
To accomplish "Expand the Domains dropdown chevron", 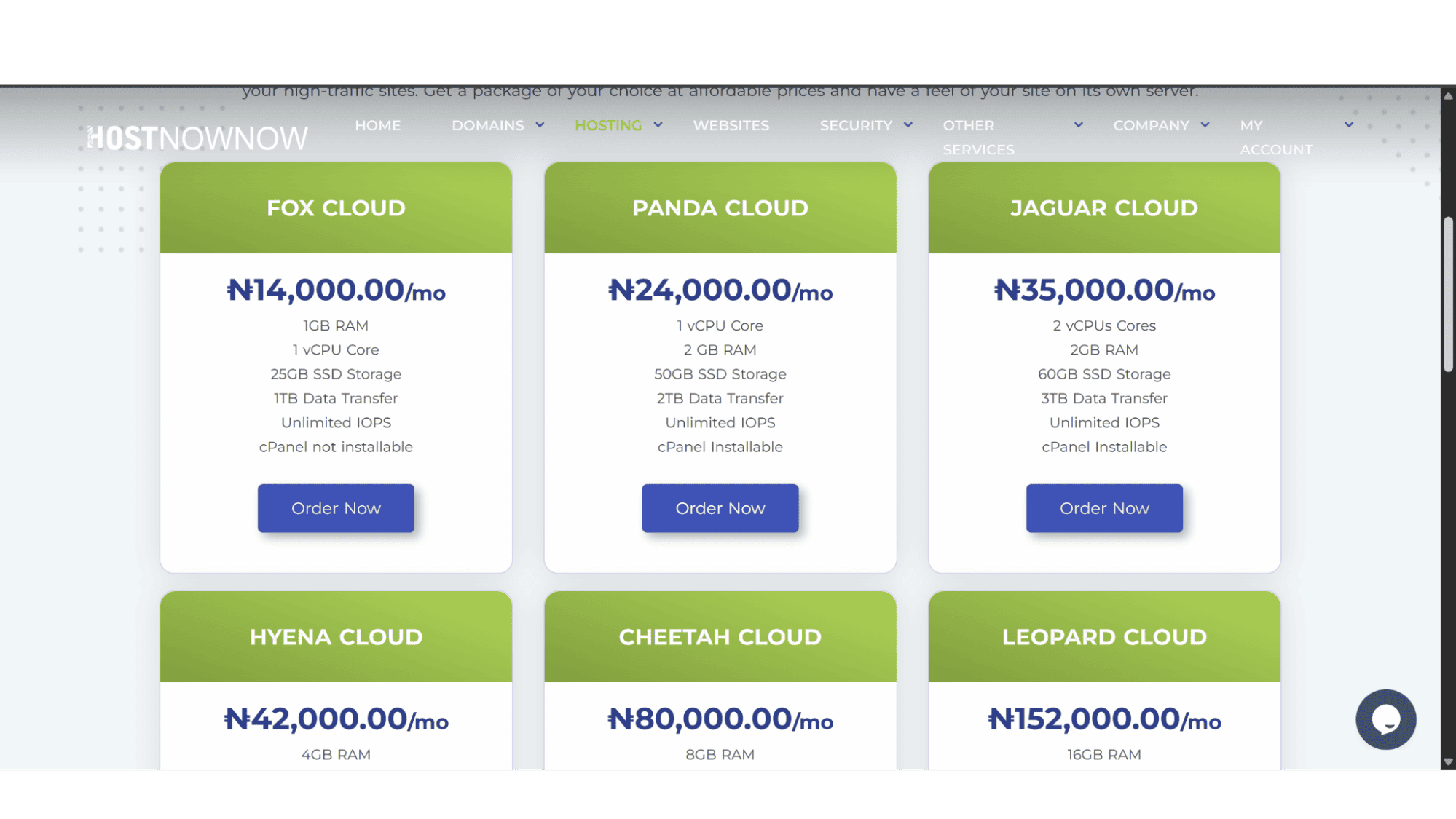I will point(540,125).
